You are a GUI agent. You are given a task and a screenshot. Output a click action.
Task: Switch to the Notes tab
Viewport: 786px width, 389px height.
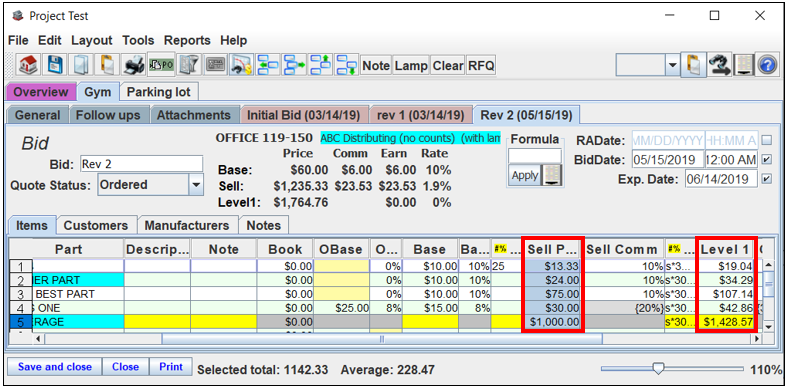(x=264, y=226)
